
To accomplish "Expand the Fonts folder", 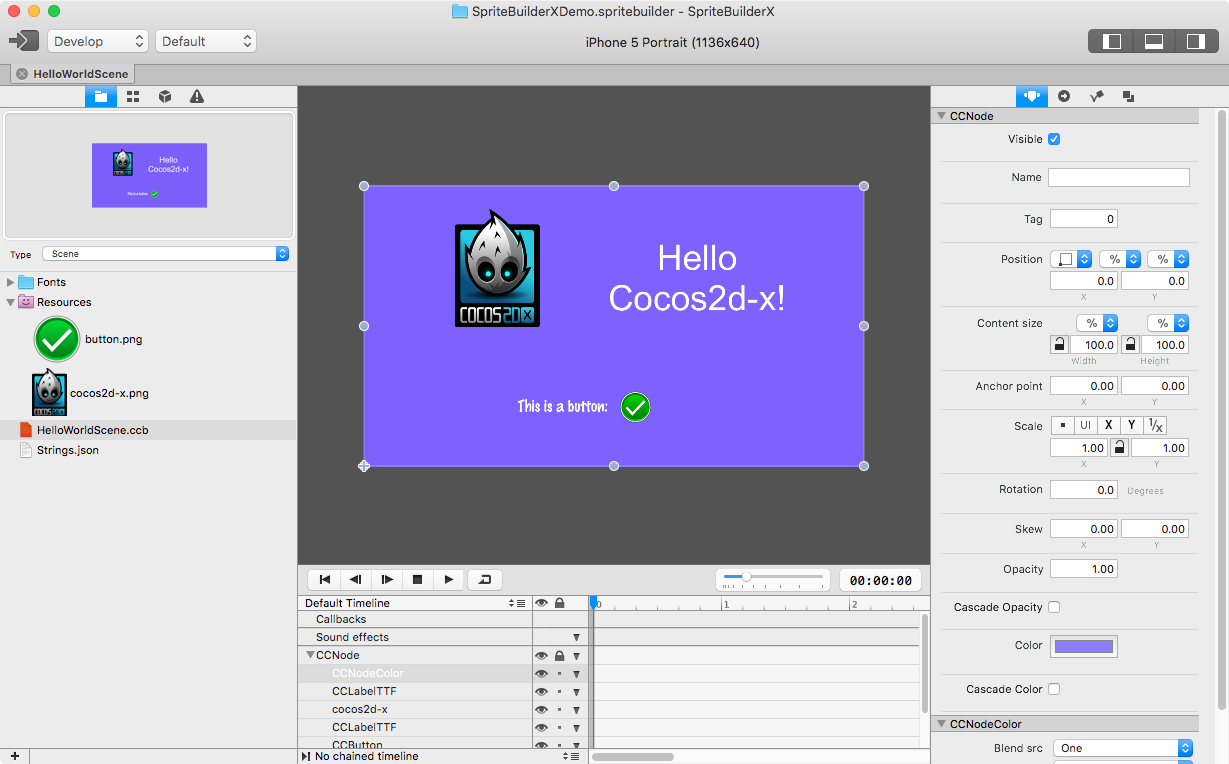I will tap(11, 282).
